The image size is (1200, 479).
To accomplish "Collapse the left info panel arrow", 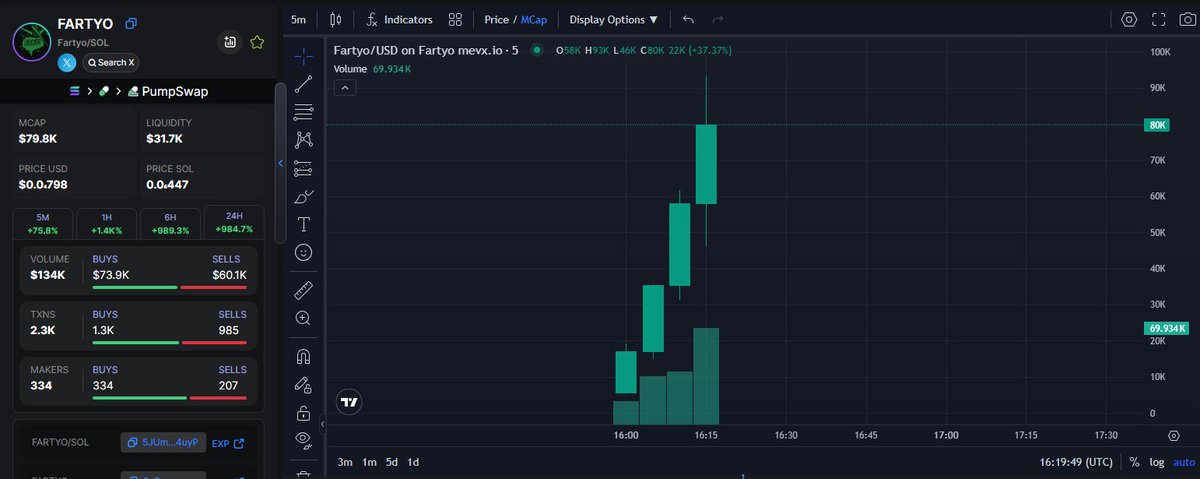I will tap(280, 163).
